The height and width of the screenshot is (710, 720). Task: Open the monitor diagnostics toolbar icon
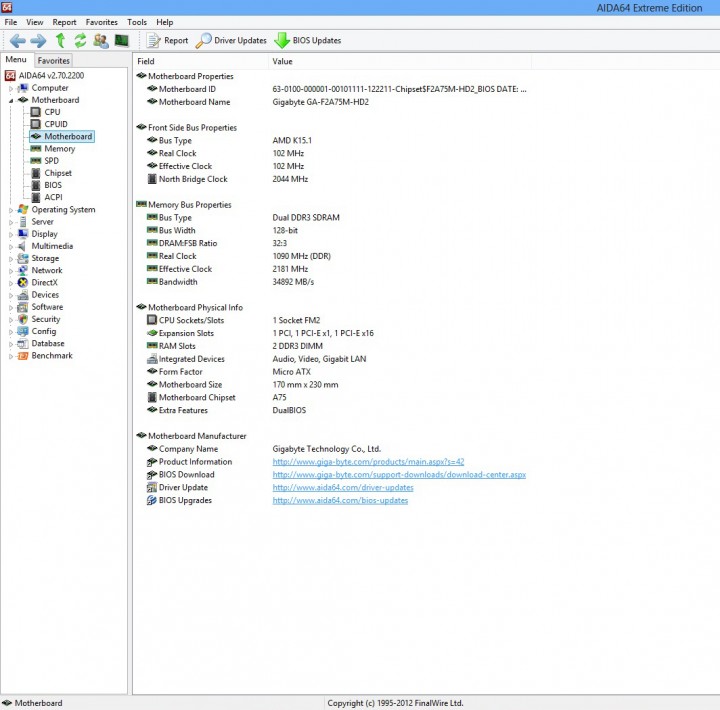point(122,40)
